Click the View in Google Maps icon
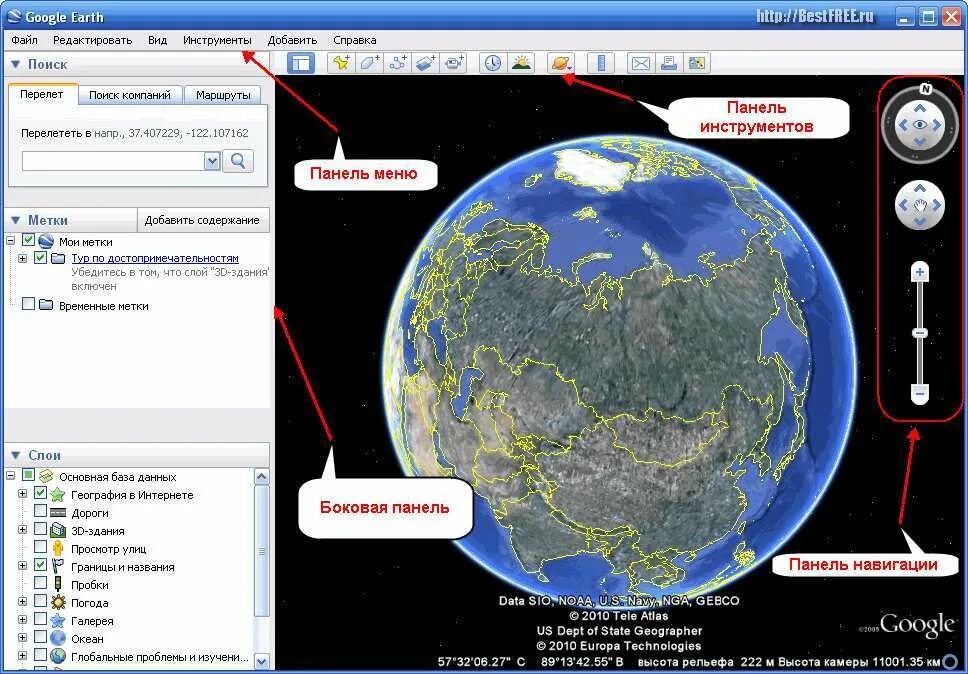 coord(696,63)
